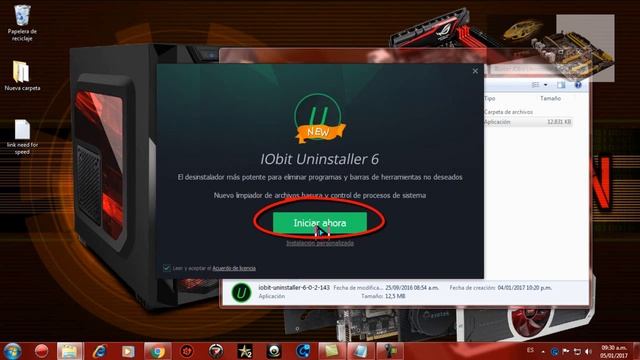Click the Fecha de creación value
This screenshot has height=360, width=640.
pyautogui.click(x=524, y=288)
